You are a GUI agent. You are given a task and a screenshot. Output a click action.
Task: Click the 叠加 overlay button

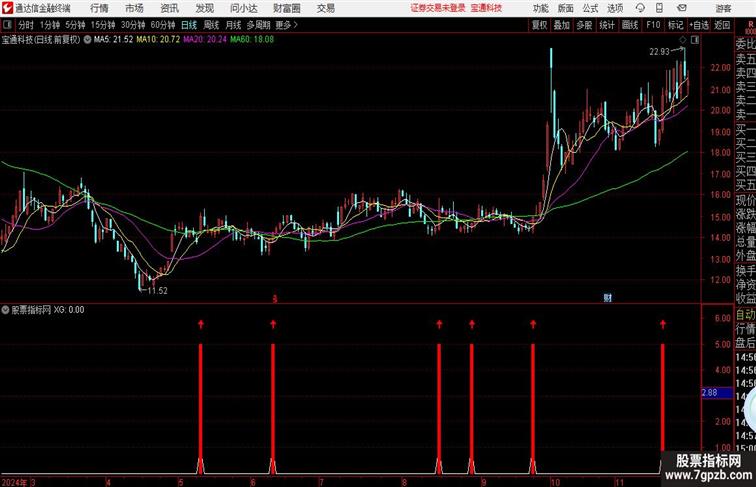[562, 25]
